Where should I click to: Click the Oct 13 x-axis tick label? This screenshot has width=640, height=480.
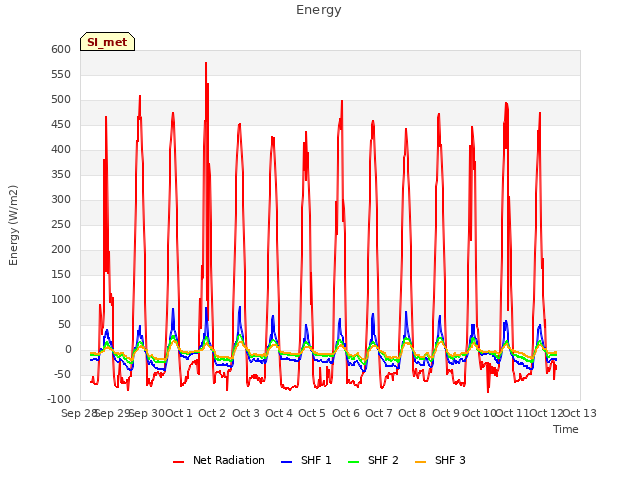tap(580, 413)
